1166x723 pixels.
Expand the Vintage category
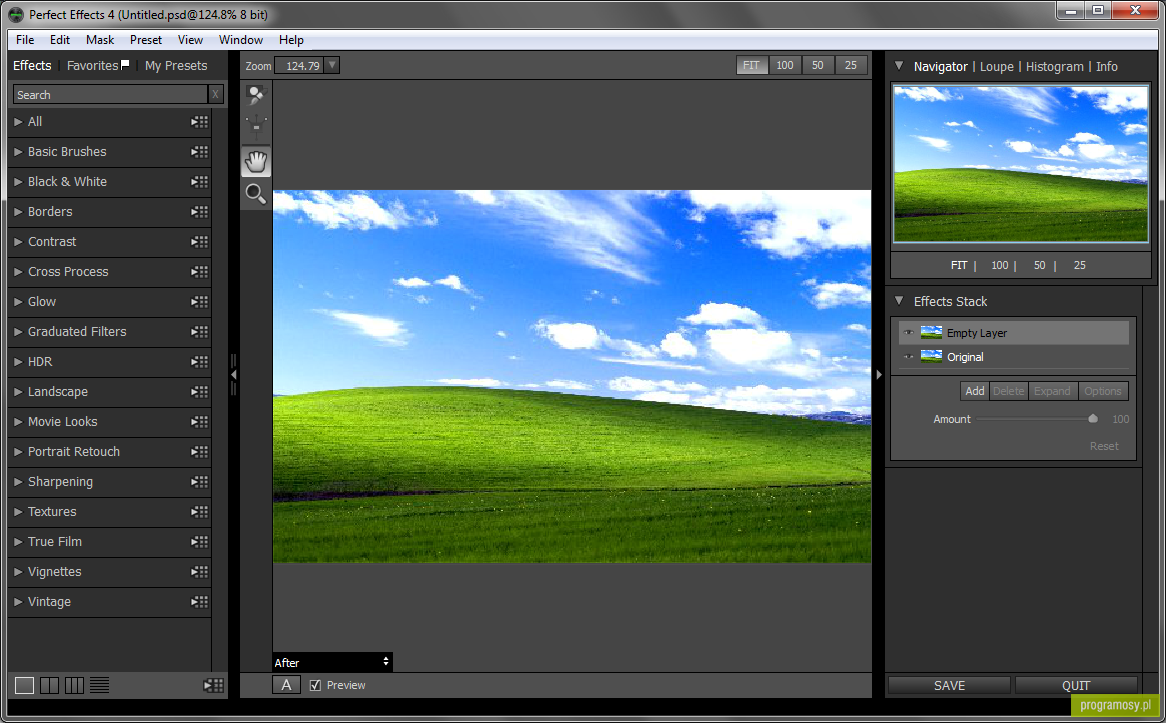(18, 602)
